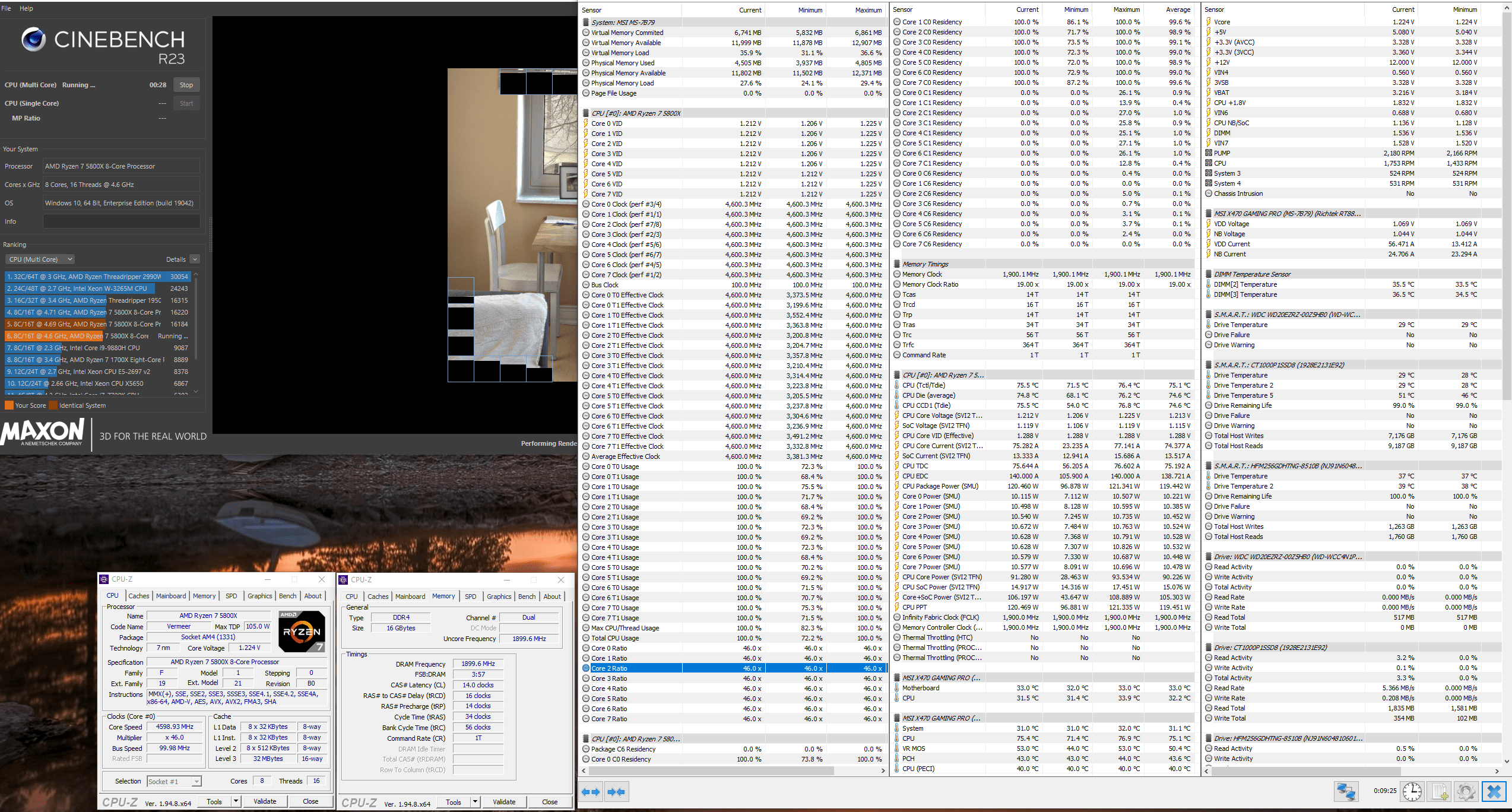The width and height of the screenshot is (1512, 812).
Task: Click Infinity Fabric Clock (FCLK) row
Action: click(1044, 617)
